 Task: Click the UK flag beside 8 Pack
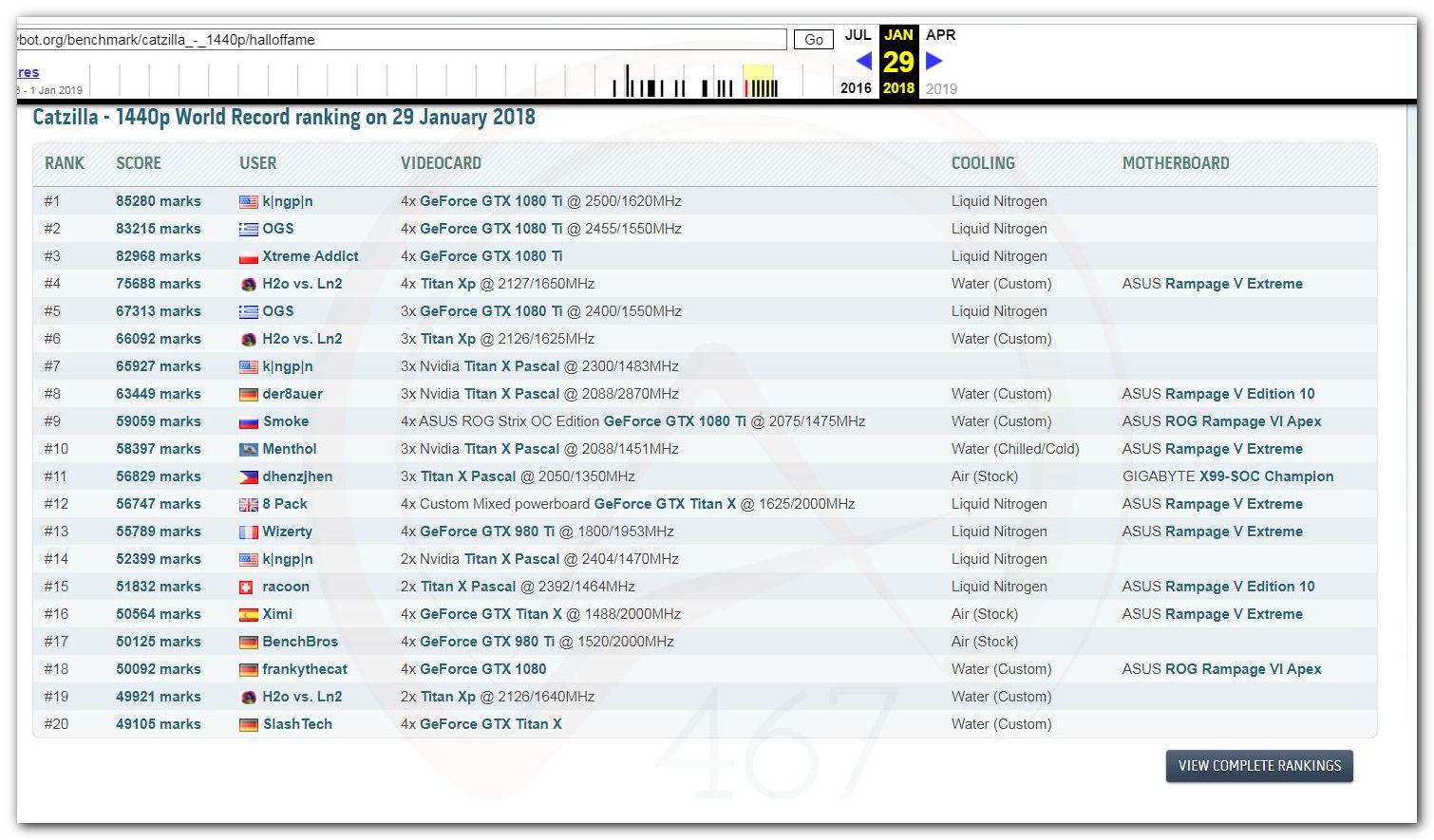[249, 505]
